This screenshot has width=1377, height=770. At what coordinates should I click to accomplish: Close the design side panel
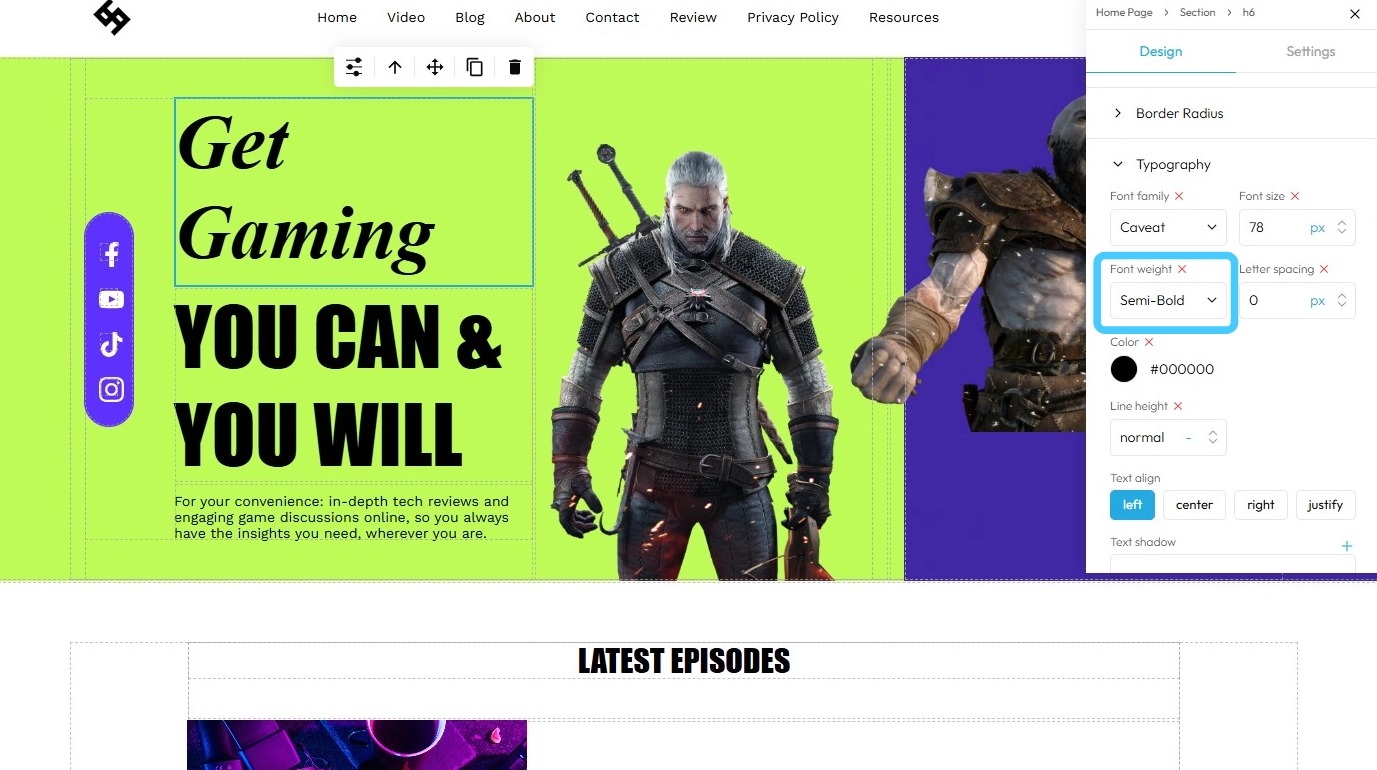coord(1355,14)
